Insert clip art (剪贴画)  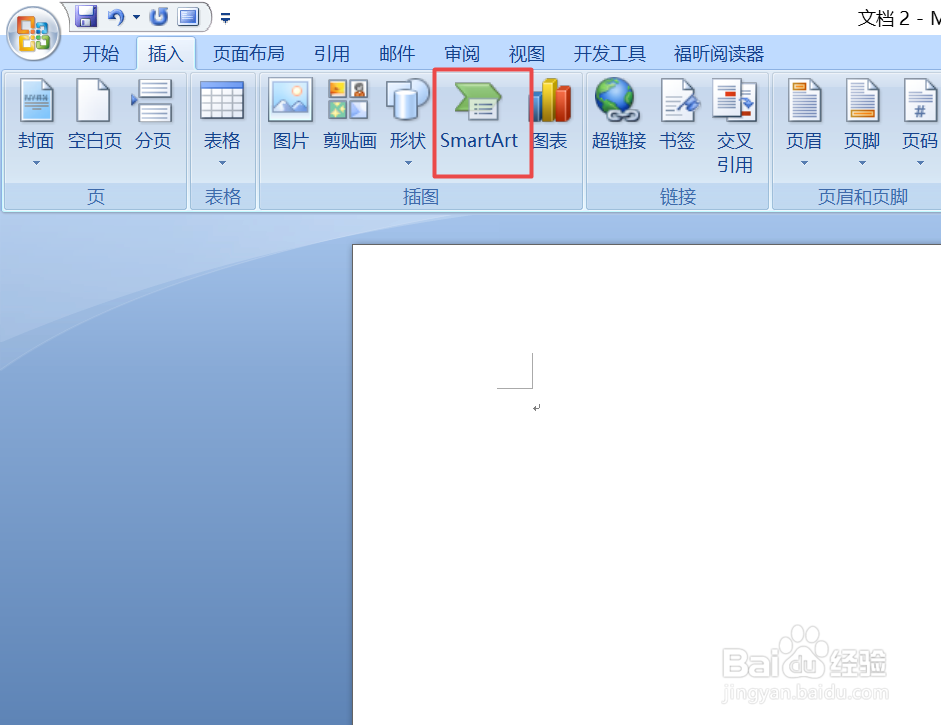pos(349,115)
